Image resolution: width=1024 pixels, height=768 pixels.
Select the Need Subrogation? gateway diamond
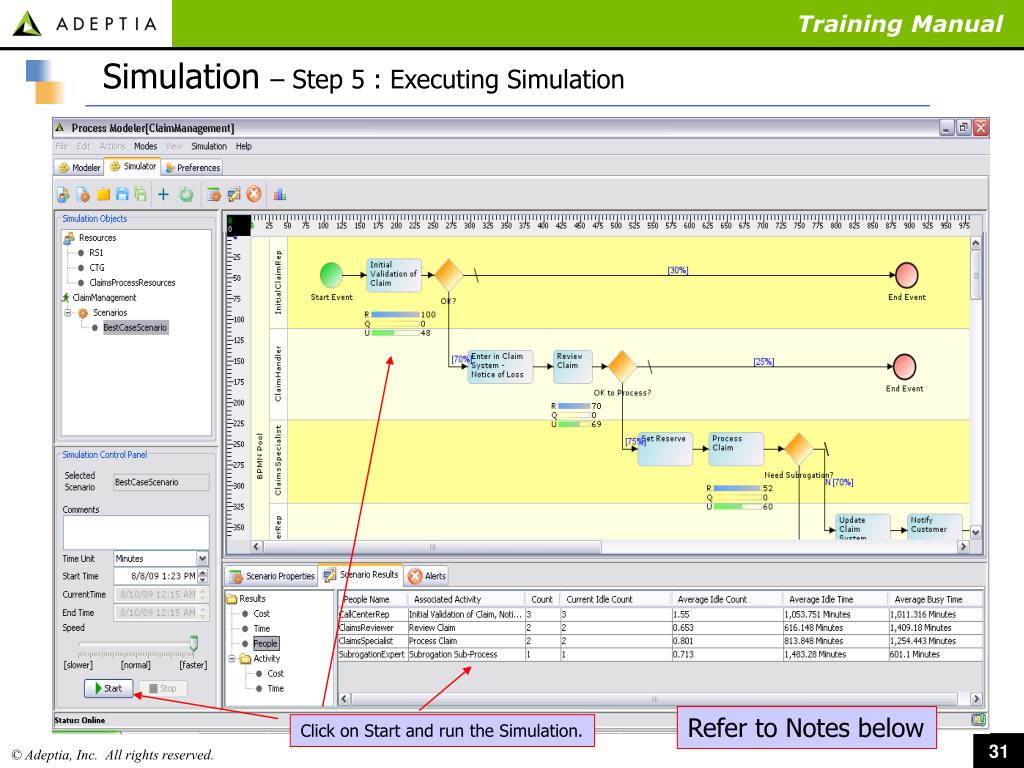pyautogui.click(x=798, y=449)
